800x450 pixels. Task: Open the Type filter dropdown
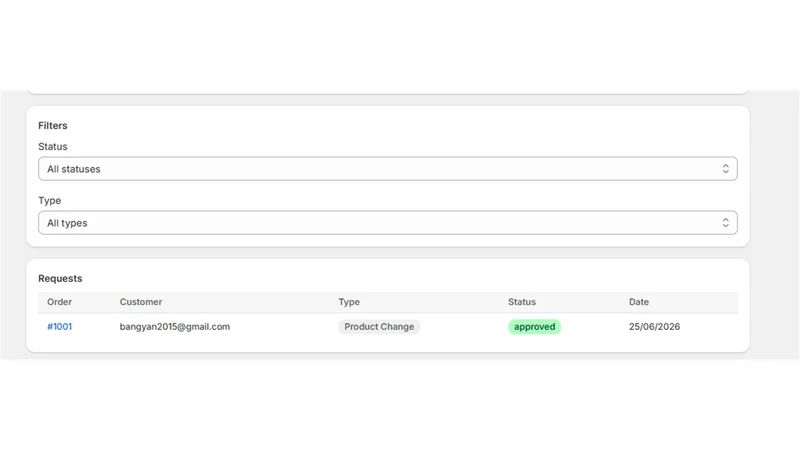pyautogui.click(x=388, y=223)
